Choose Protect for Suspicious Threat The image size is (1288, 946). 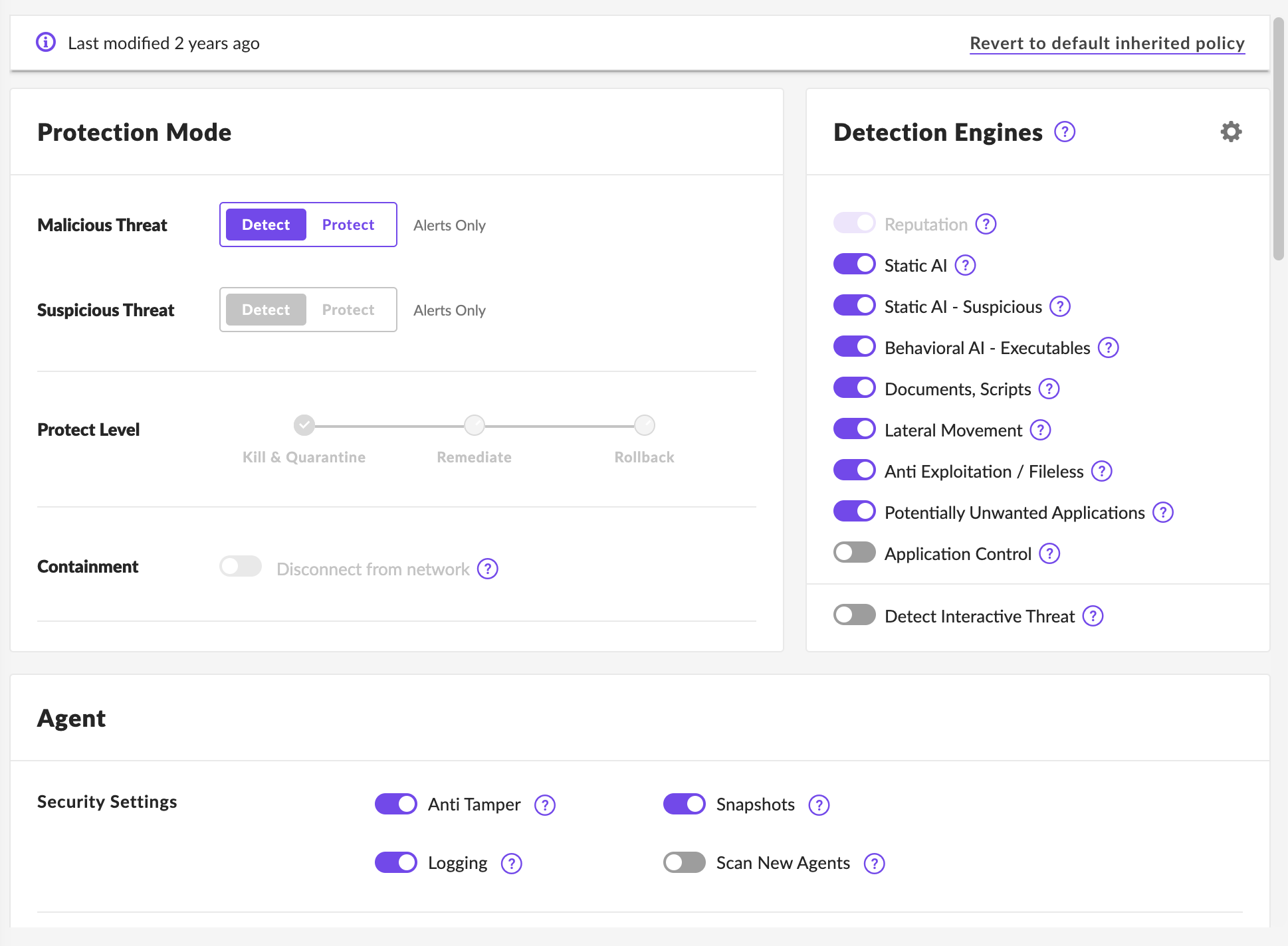click(x=348, y=310)
